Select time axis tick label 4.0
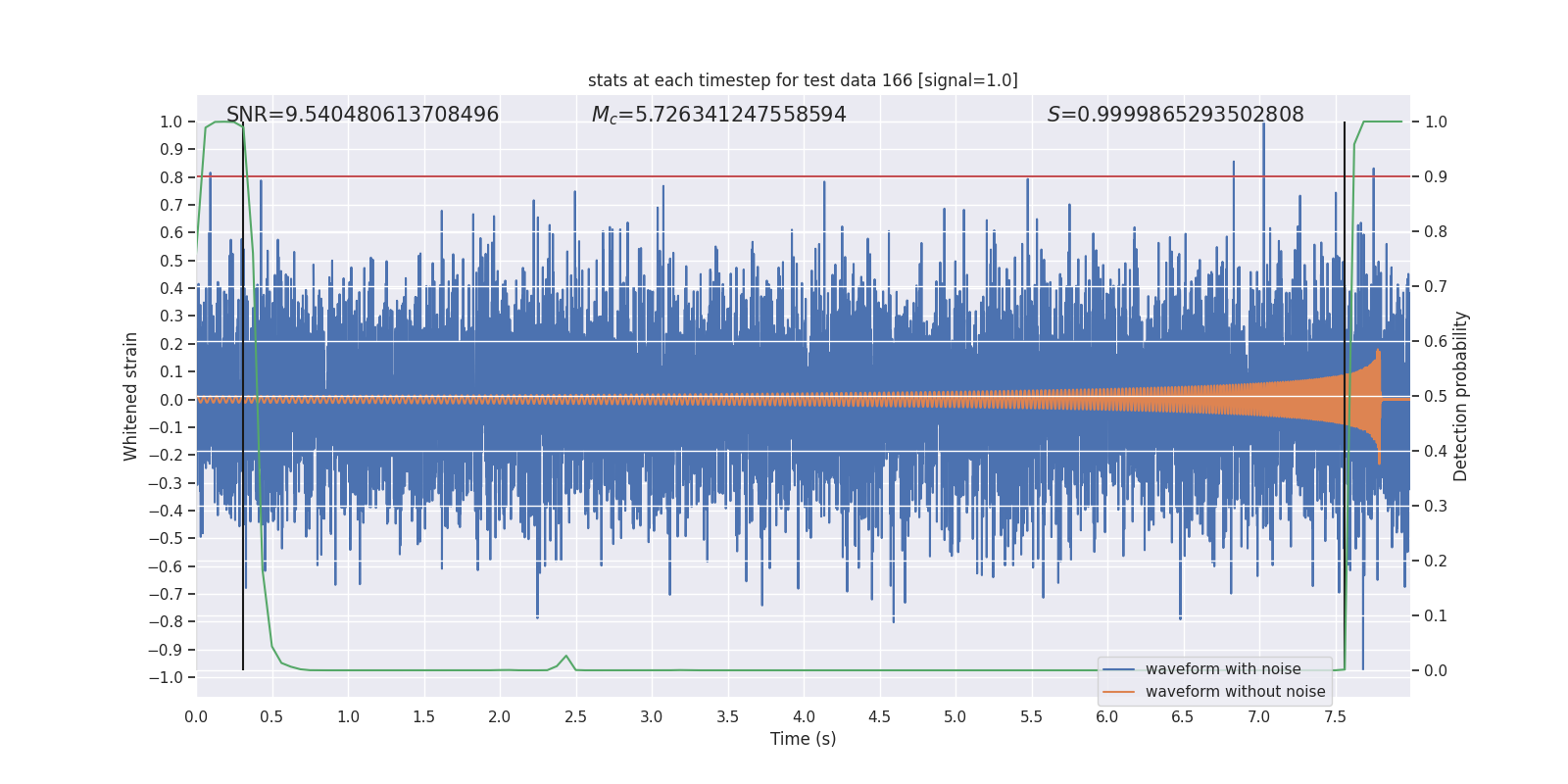The width and height of the screenshot is (1568, 784). 804,716
